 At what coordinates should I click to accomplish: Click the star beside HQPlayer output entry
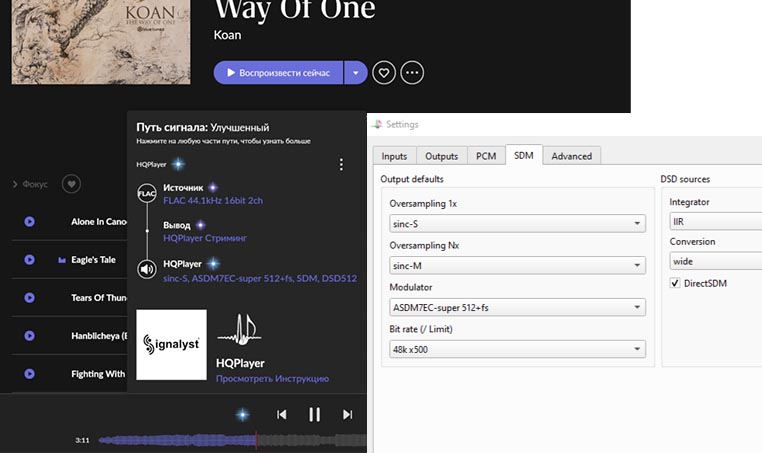pyautogui.click(x=213, y=263)
